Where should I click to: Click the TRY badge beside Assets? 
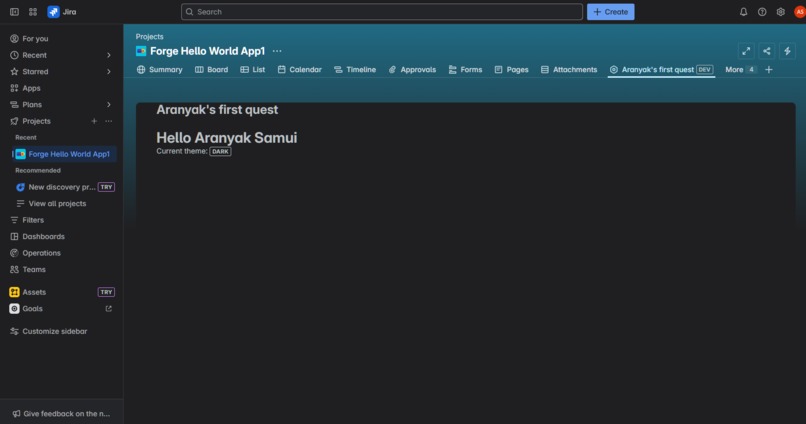tap(106, 292)
